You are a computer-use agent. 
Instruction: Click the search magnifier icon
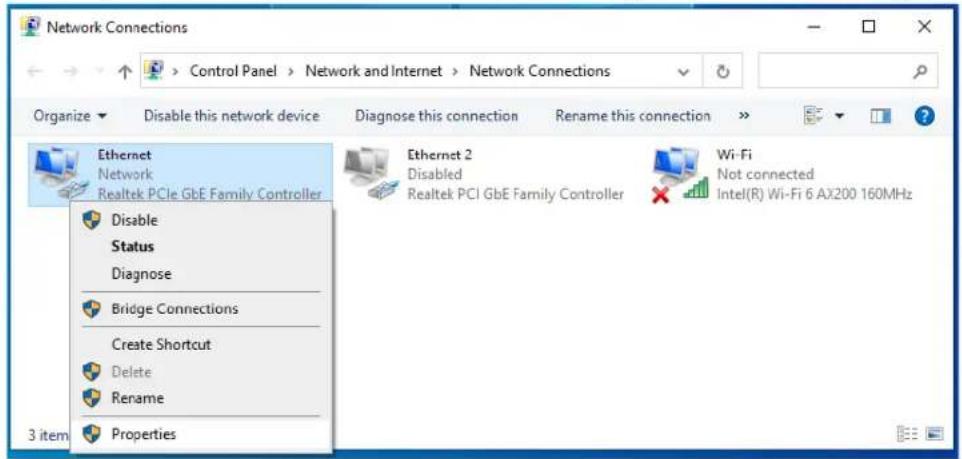(919, 72)
